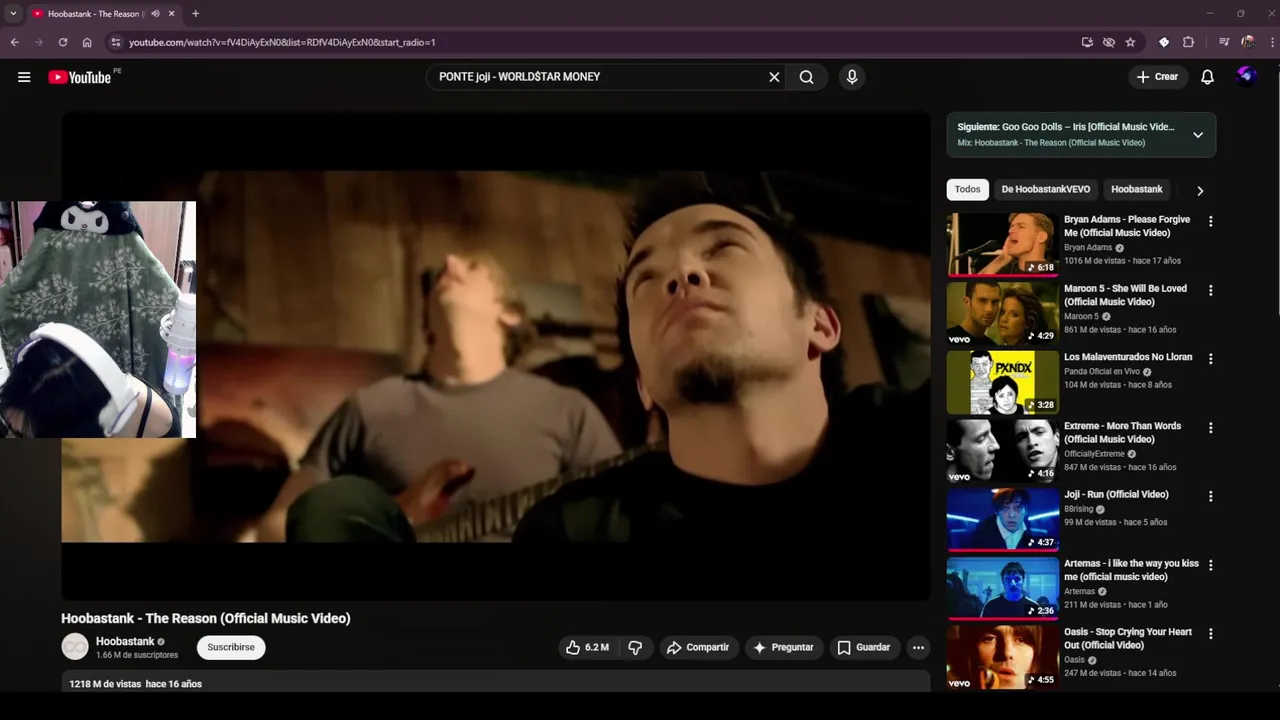Viewport: 1280px width, 720px height.
Task: Open the Joji Run thumbnail
Action: point(1002,520)
